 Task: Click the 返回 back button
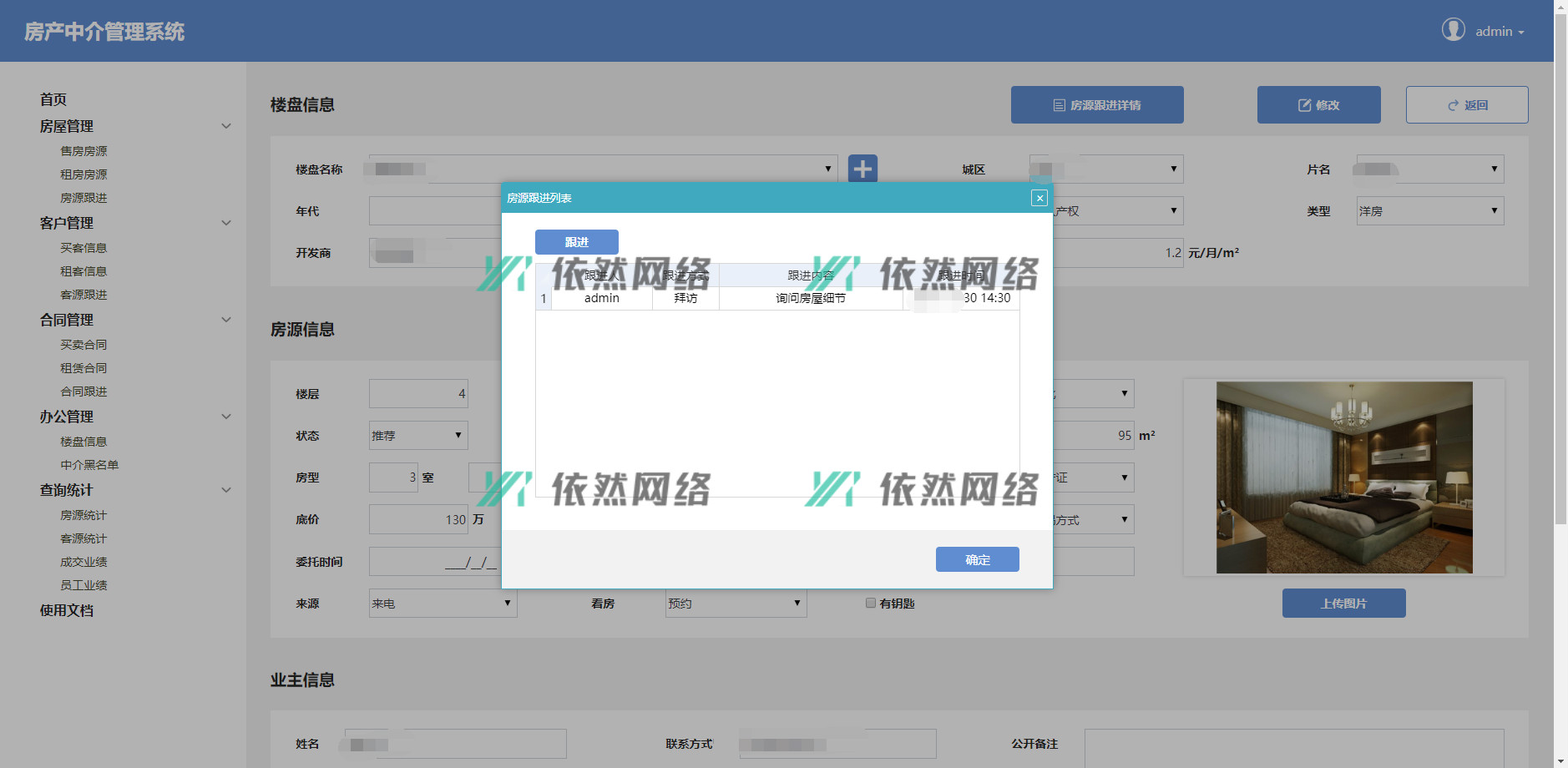1467,104
